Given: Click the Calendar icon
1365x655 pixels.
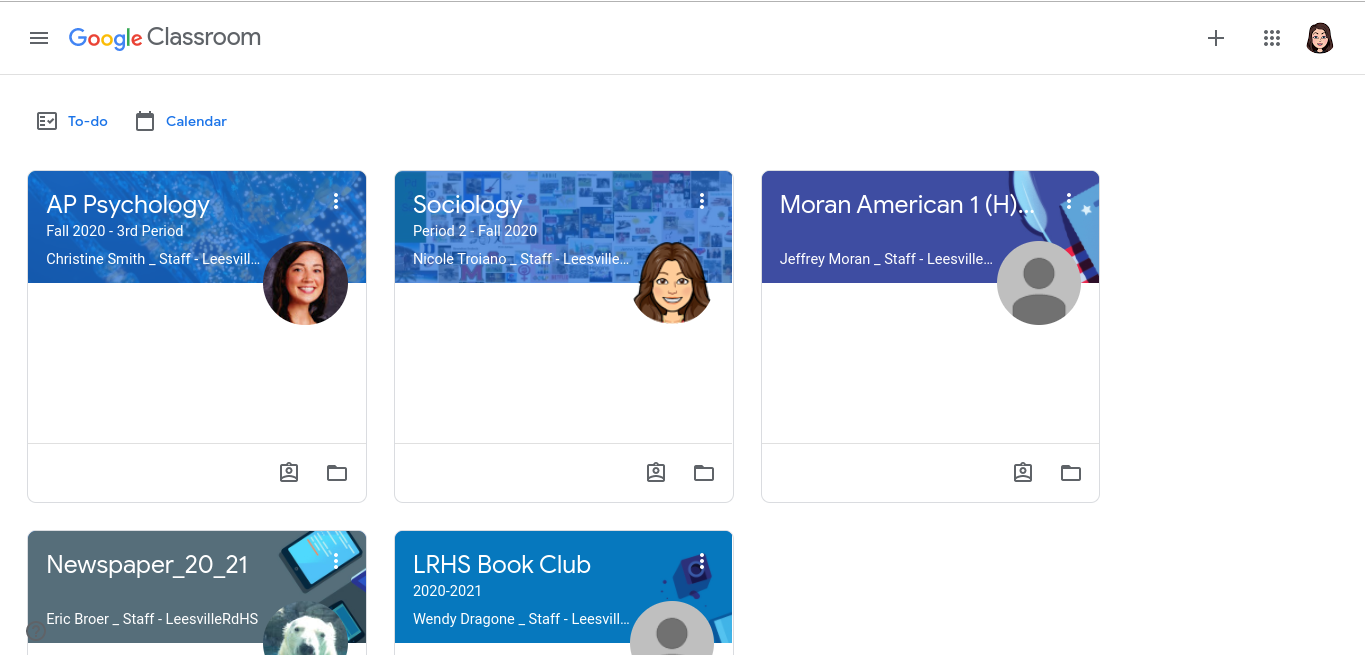Looking at the screenshot, I should pyautogui.click(x=145, y=121).
